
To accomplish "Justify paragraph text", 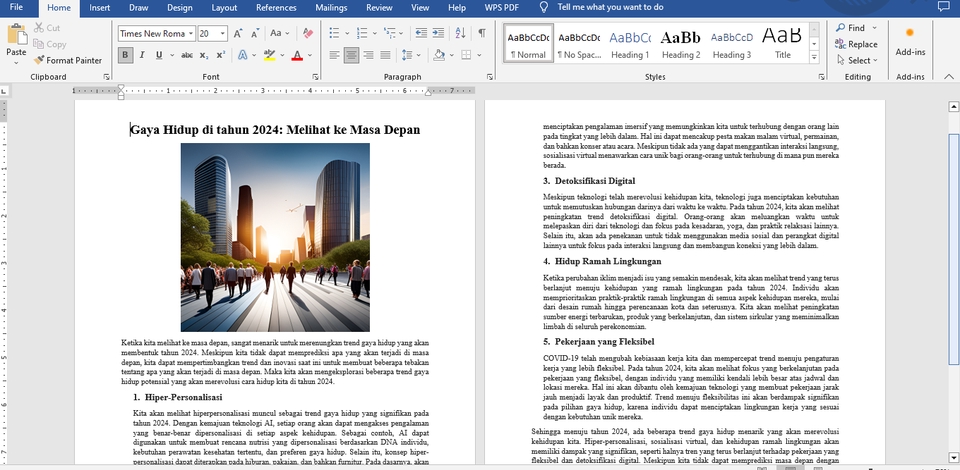I will 385,55.
